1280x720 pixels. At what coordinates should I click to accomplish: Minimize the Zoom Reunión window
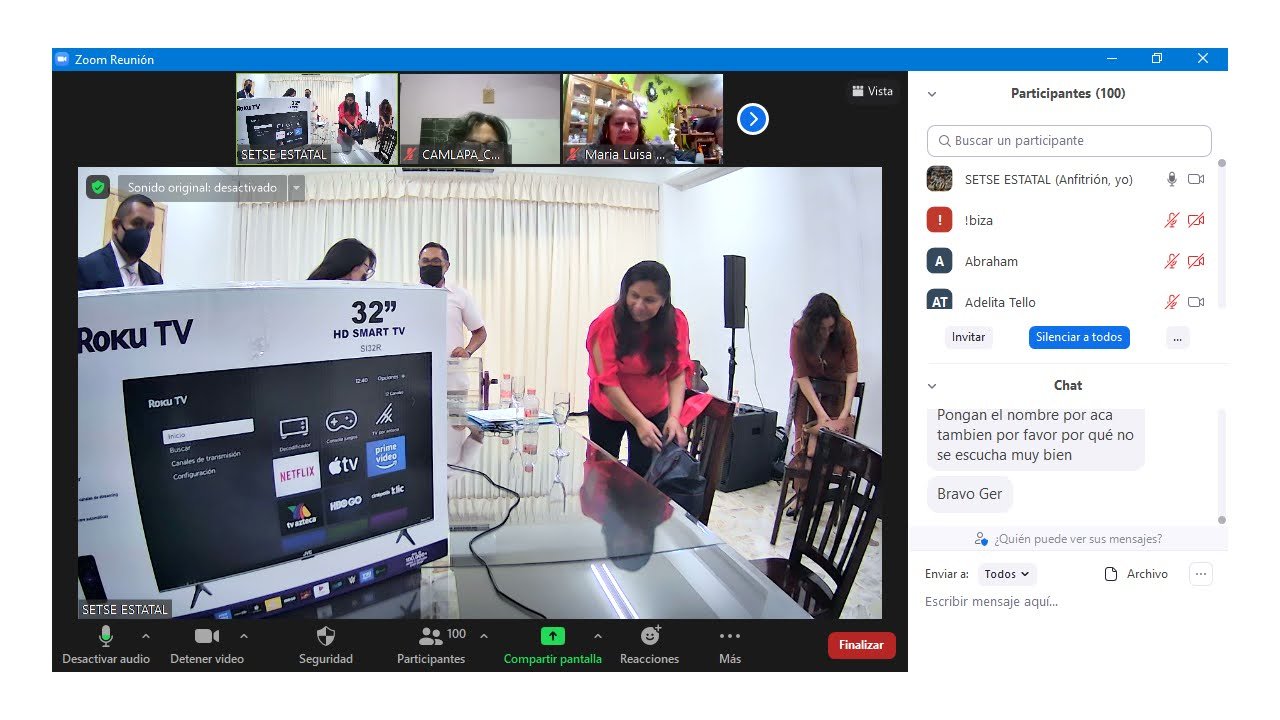(1111, 59)
